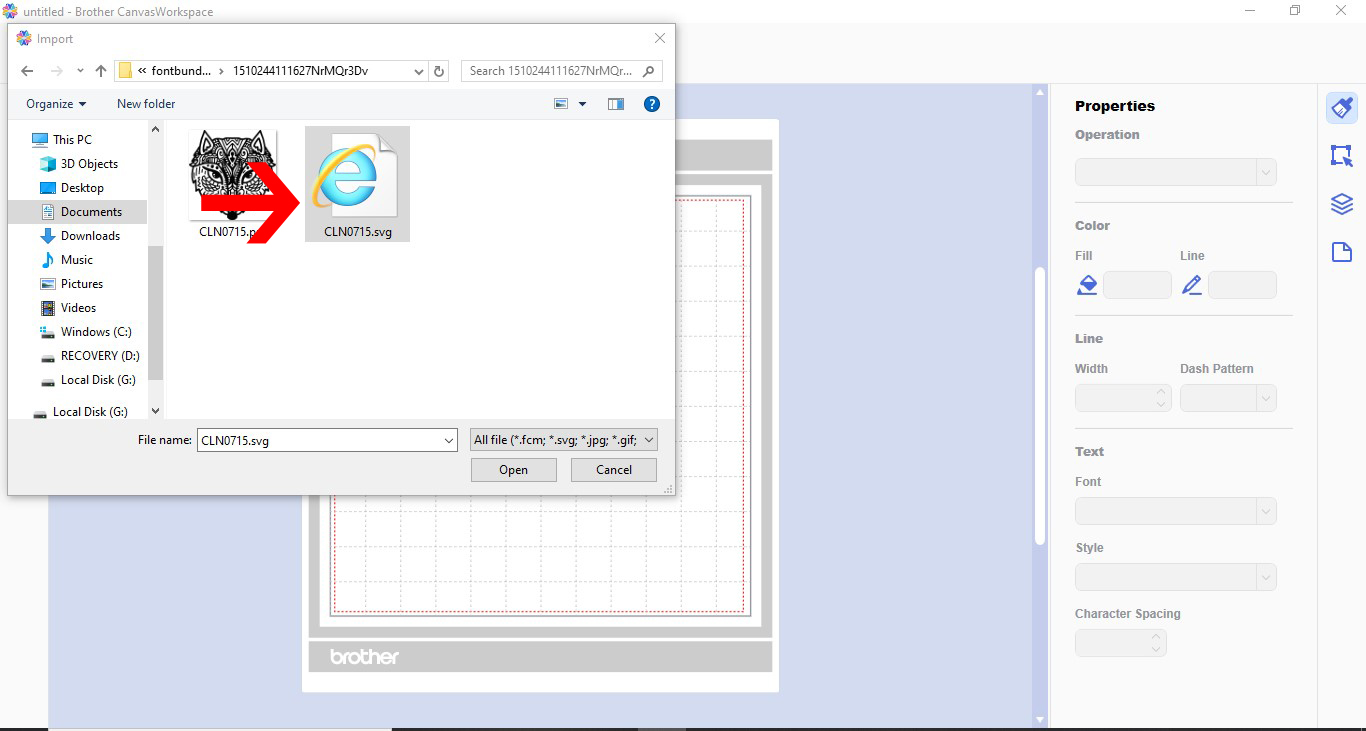Open the Properties paintbrush panel icon
This screenshot has height=731, width=1366.
click(x=1341, y=107)
